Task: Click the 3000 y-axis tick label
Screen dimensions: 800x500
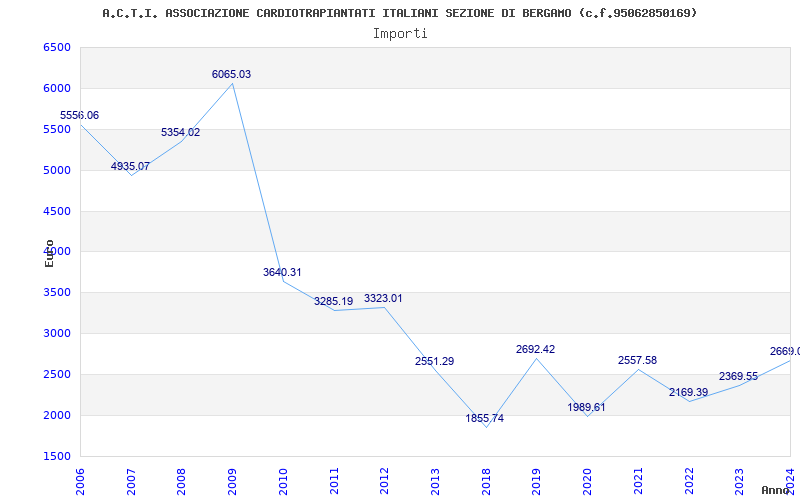Action: coord(56,333)
